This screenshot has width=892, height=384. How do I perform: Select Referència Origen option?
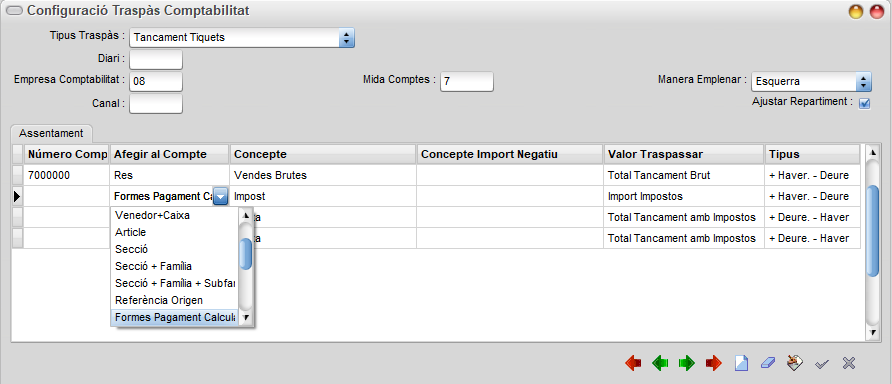[174, 300]
